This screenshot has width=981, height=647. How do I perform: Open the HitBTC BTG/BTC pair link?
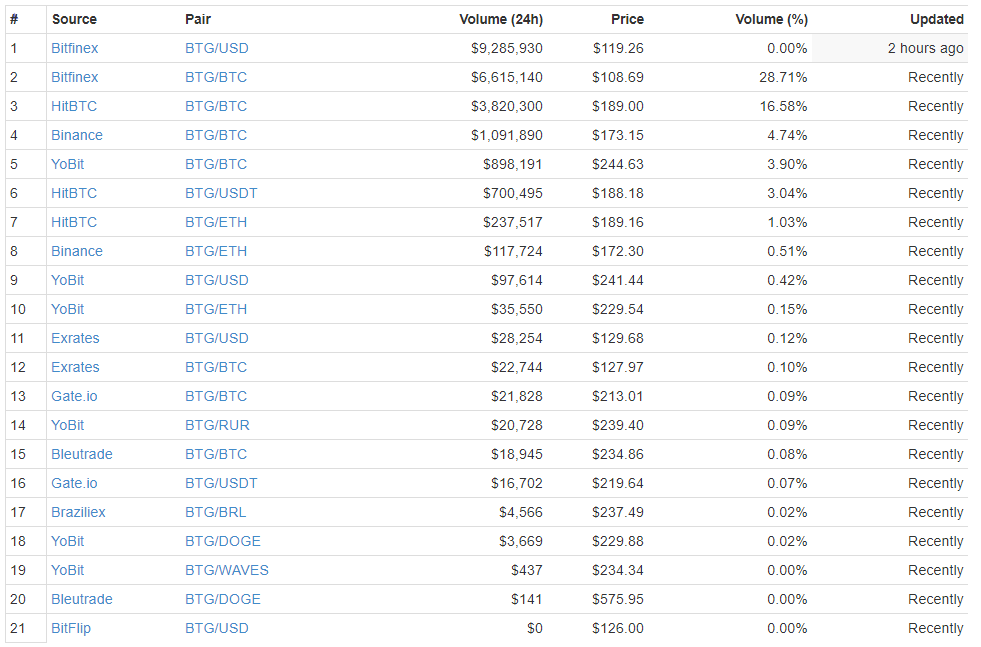click(x=216, y=106)
